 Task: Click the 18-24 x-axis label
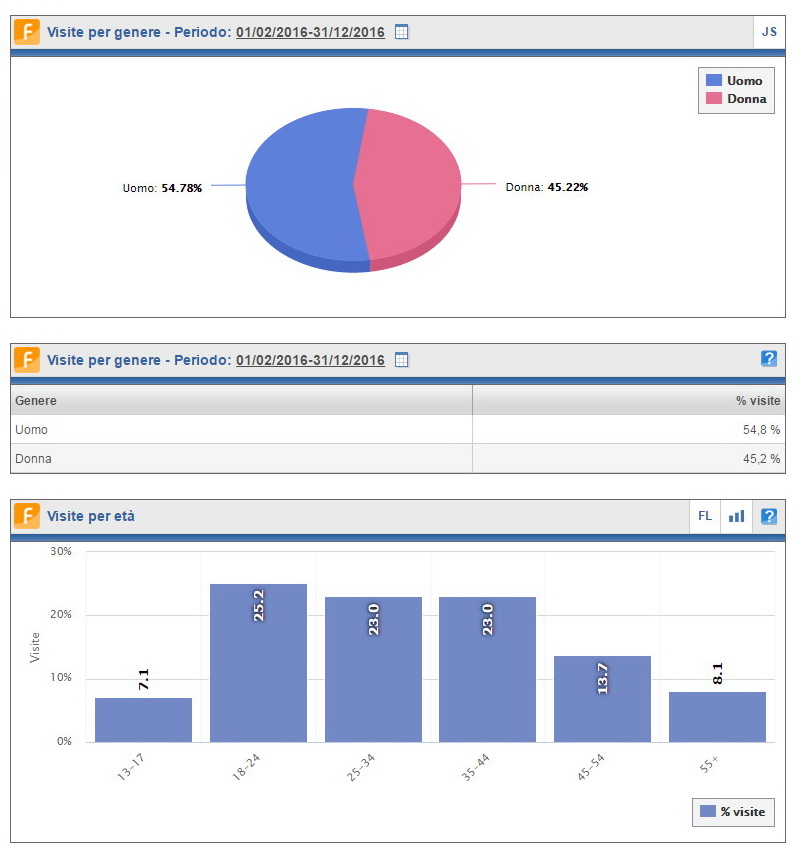point(246,768)
